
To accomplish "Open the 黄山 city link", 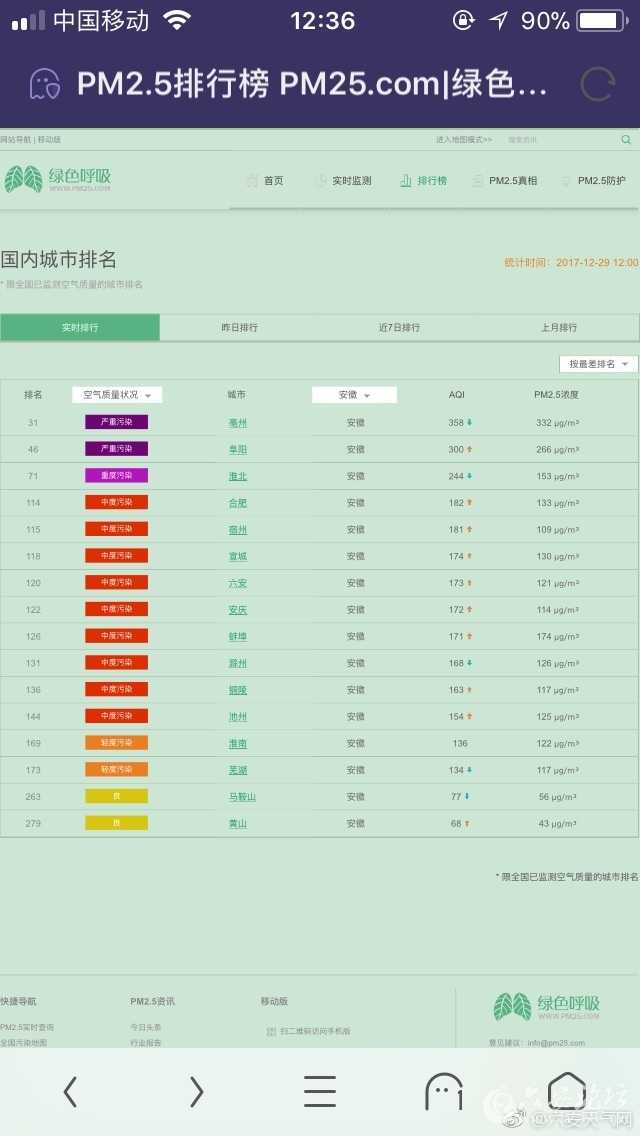I will click(237, 823).
